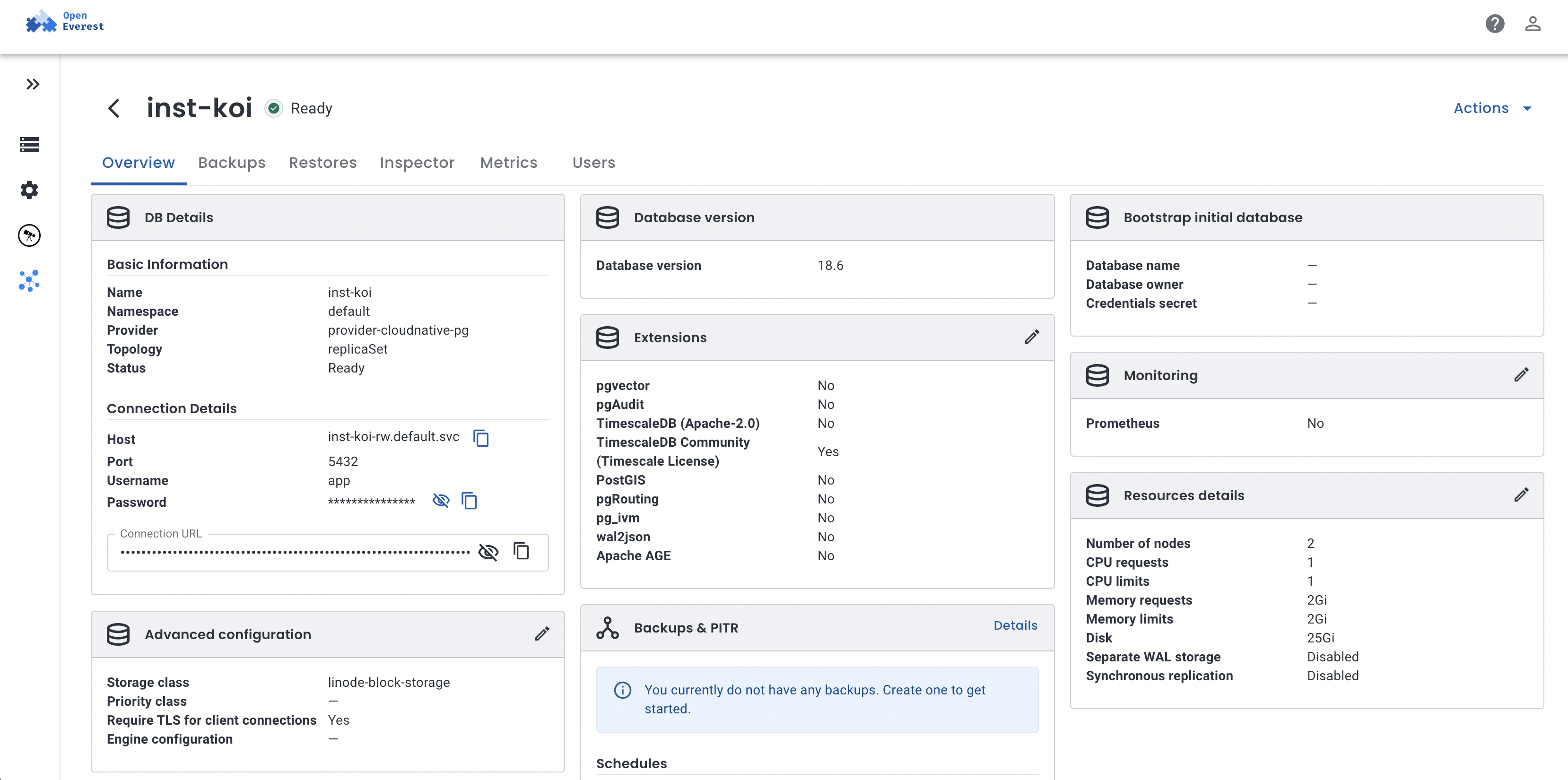1568x780 pixels.
Task: Open the help question mark icon
Action: point(1494,24)
